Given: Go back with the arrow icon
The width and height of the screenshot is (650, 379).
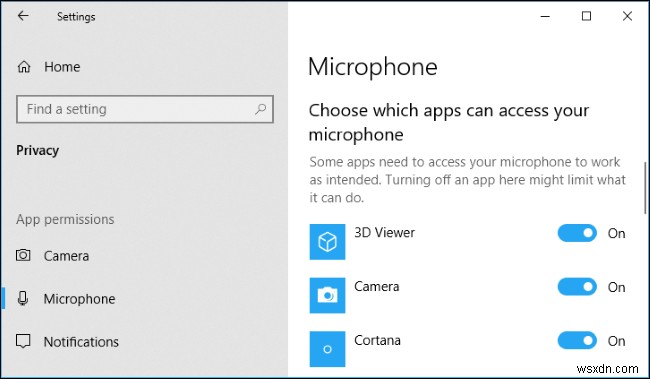Looking at the screenshot, I should (x=23, y=16).
